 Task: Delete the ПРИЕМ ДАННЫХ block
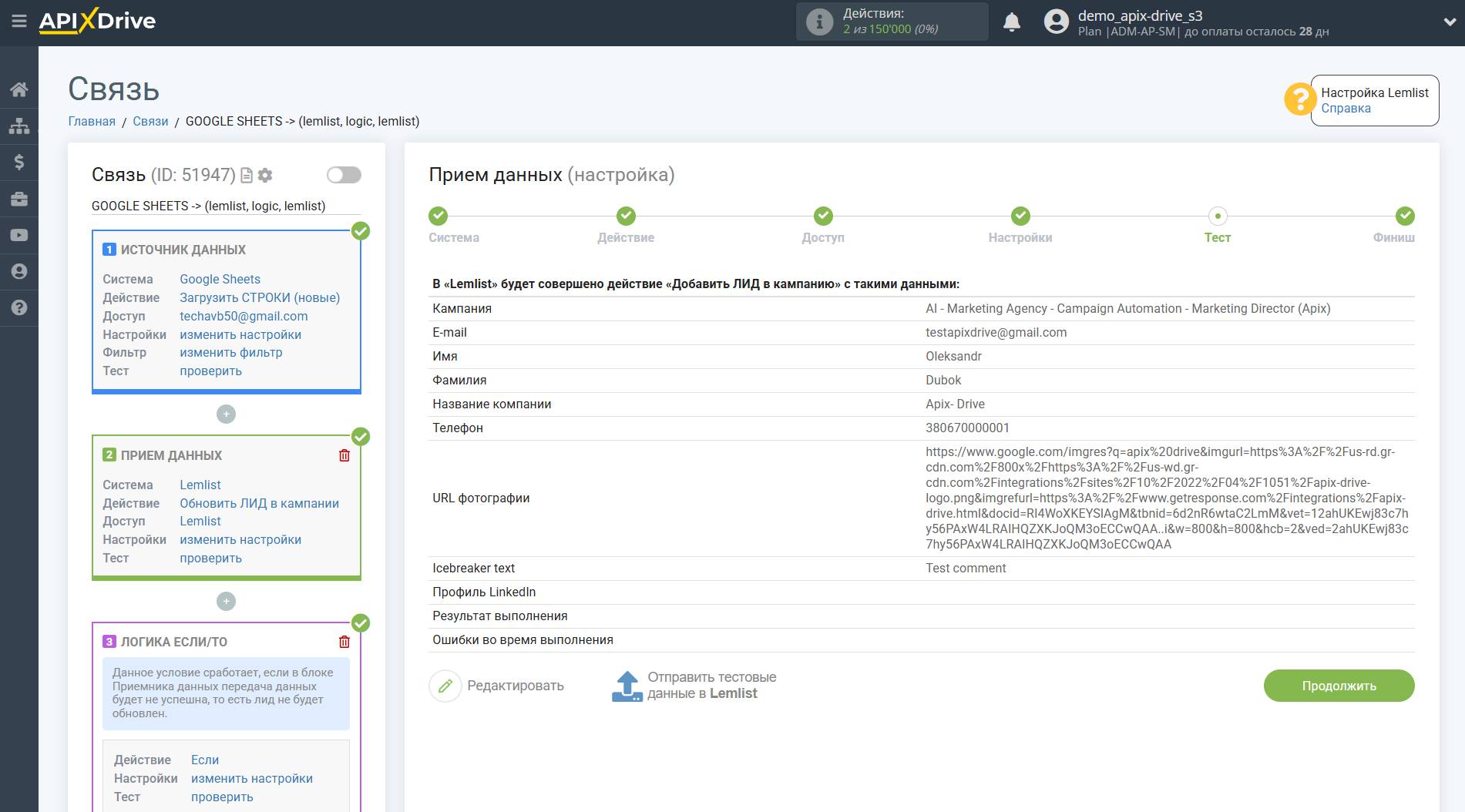click(x=344, y=455)
